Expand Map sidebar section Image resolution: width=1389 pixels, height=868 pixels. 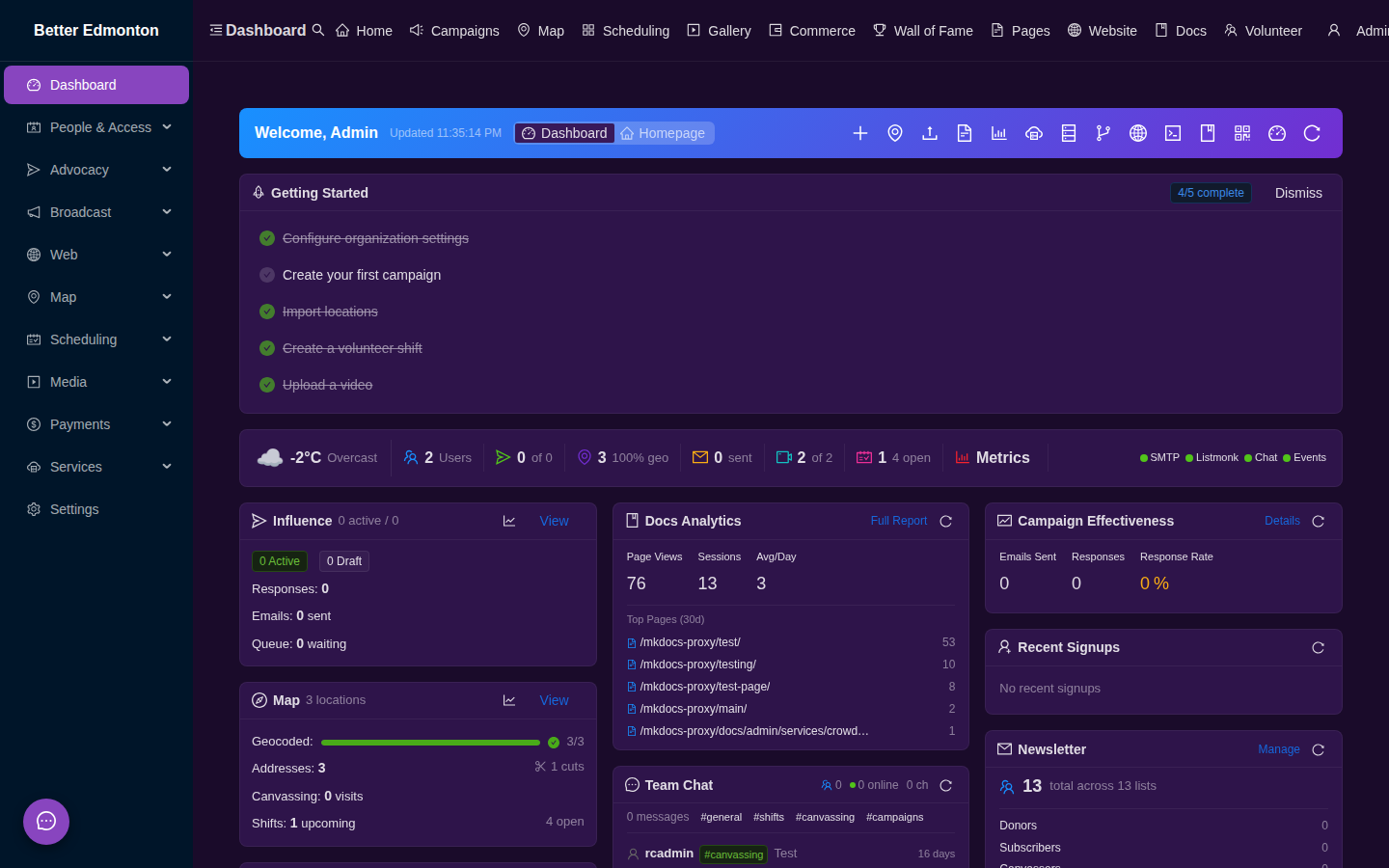pyautogui.click(x=96, y=297)
